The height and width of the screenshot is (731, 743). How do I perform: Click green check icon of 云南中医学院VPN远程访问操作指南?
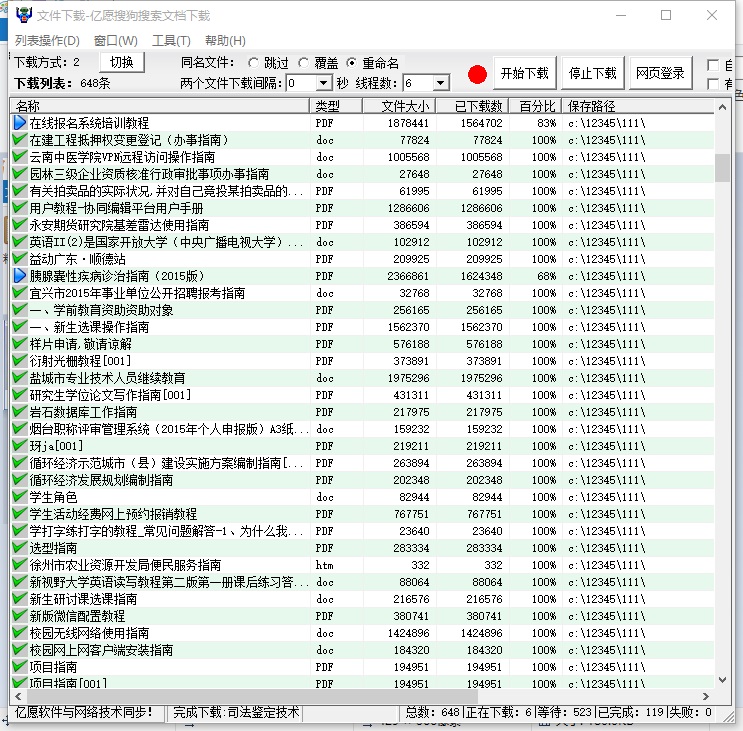coord(20,157)
